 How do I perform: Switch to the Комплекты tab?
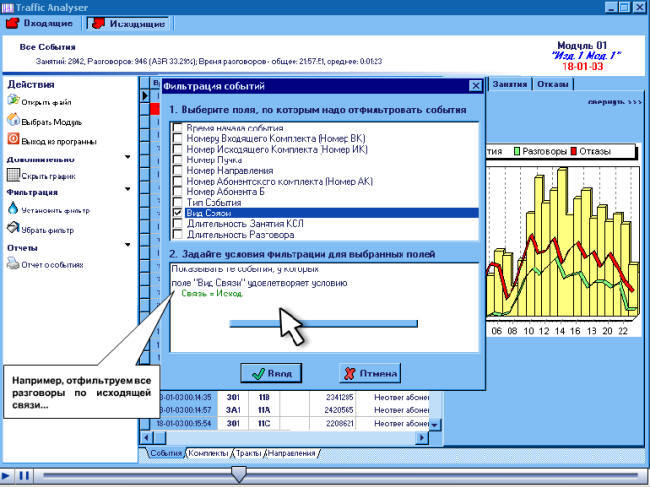pyautogui.click(x=207, y=453)
